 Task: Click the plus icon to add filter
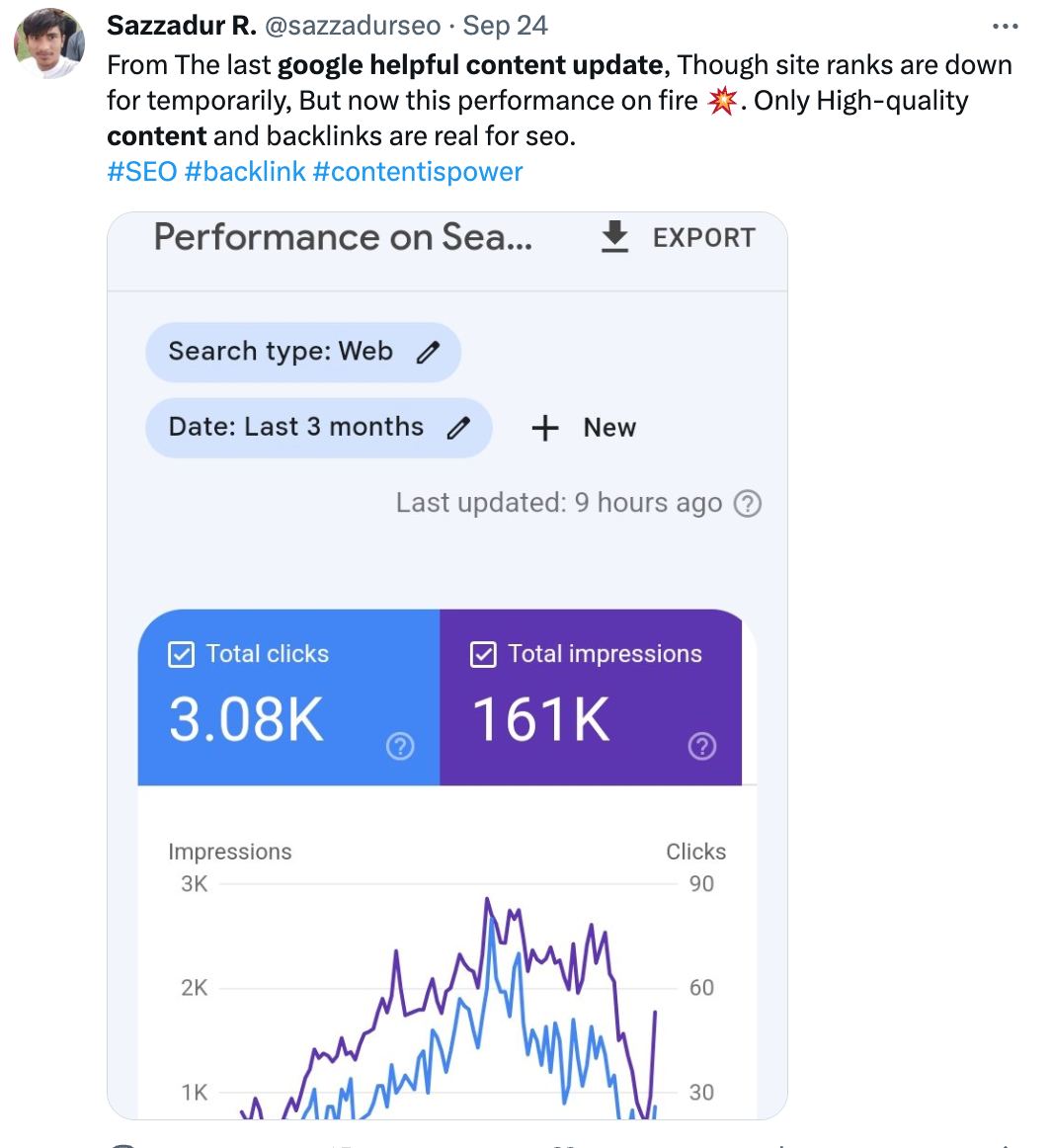click(x=544, y=428)
